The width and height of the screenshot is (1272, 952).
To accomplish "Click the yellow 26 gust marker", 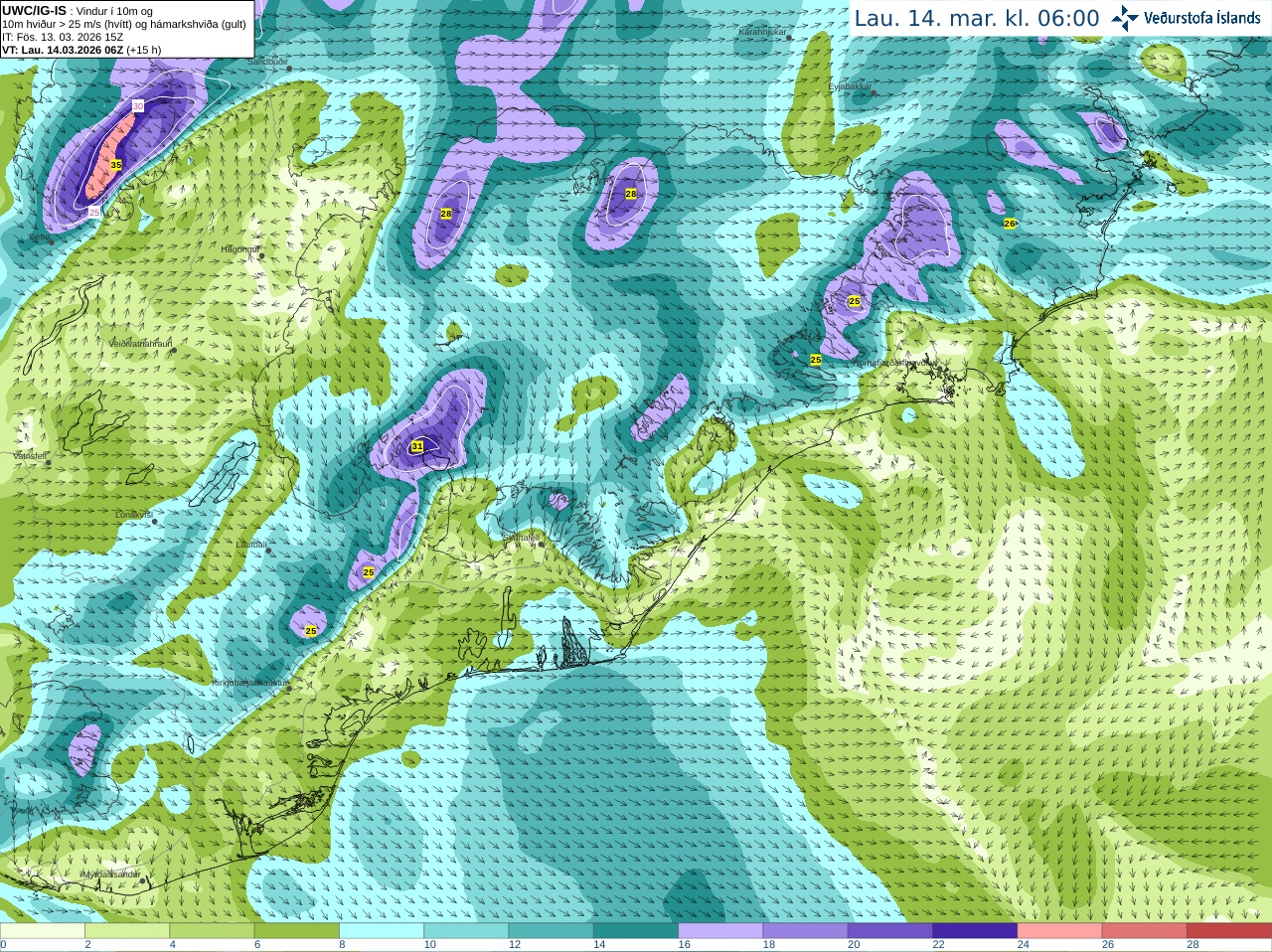I will click(x=1010, y=224).
